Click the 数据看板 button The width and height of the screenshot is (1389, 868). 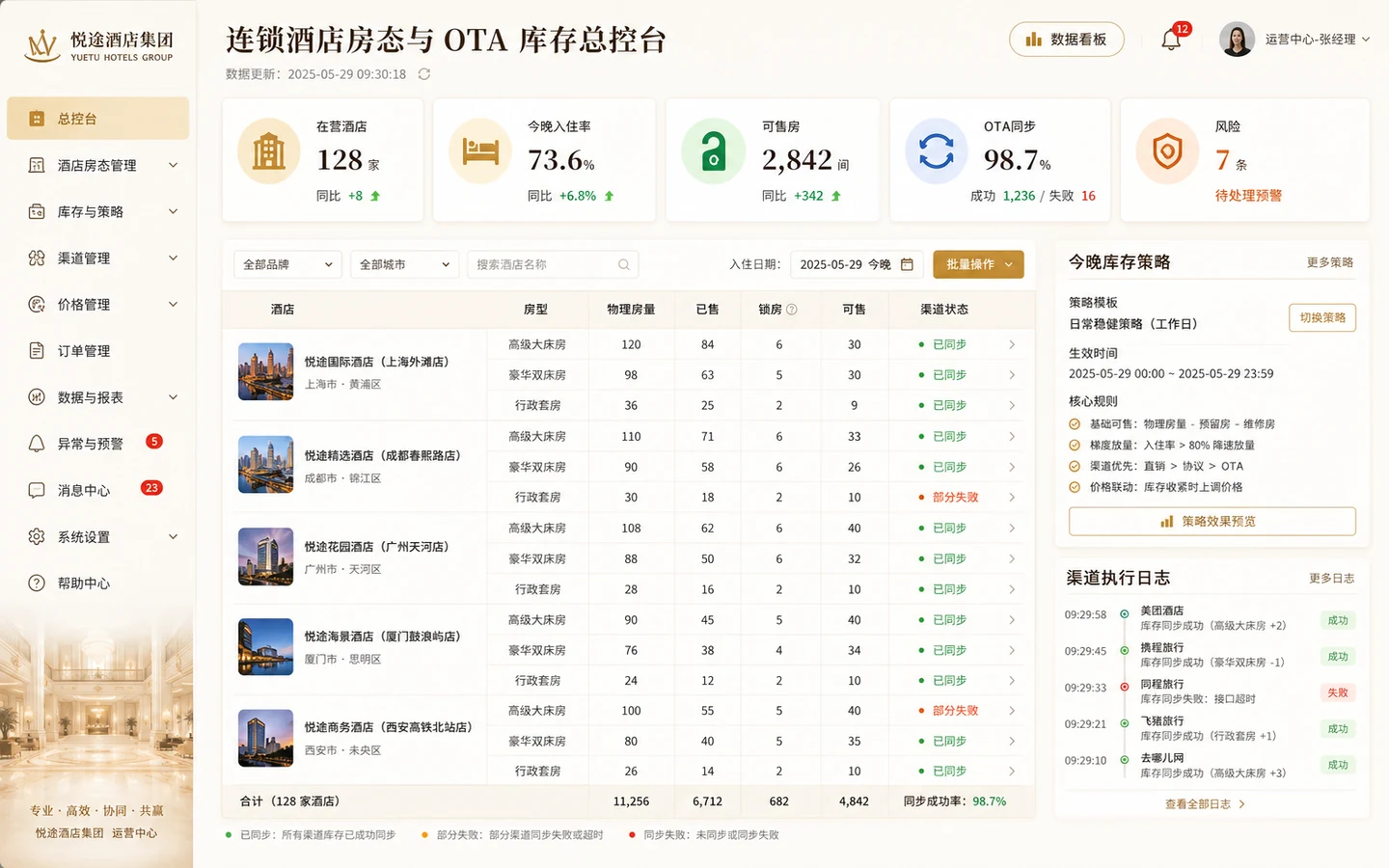1066,40
